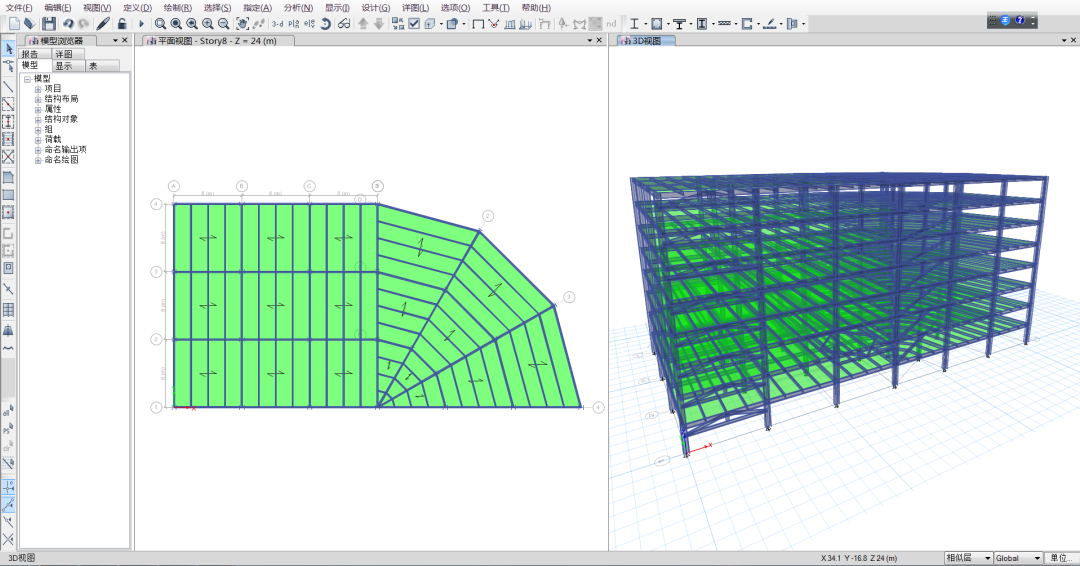1080x566 pixels.
Task: Open the 分析(N) menu
Action: tap(298, 8)
